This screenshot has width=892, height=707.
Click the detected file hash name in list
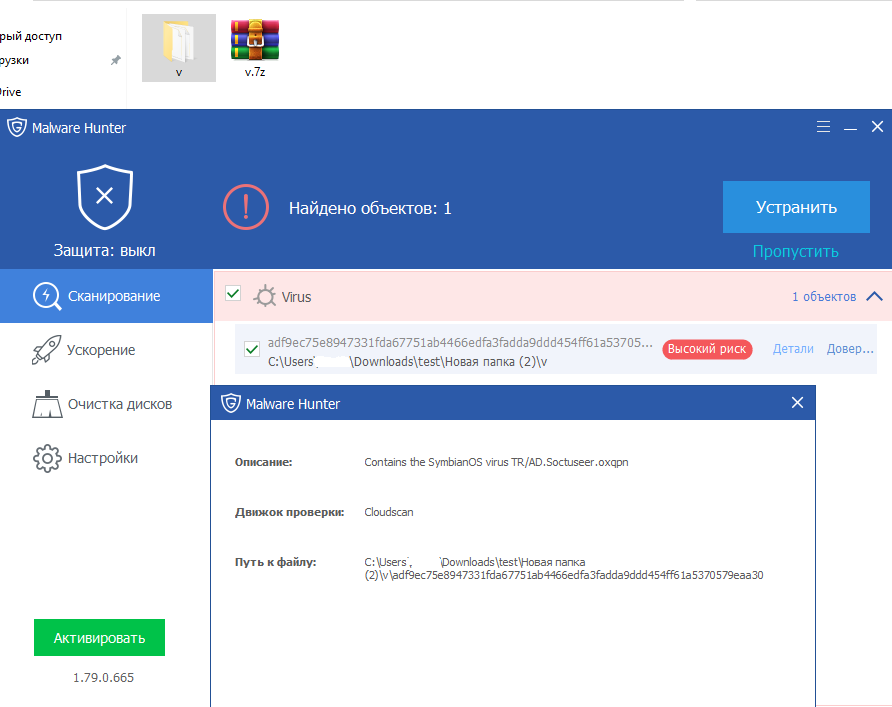[x=460, y=342]
